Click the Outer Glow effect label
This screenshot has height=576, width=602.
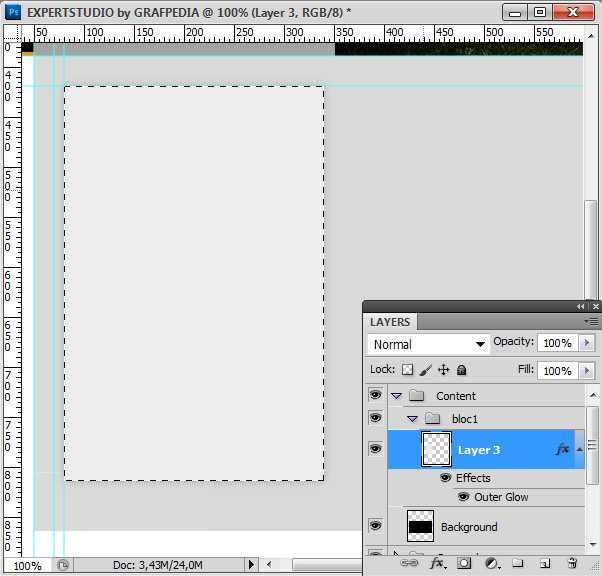[501, 497]
